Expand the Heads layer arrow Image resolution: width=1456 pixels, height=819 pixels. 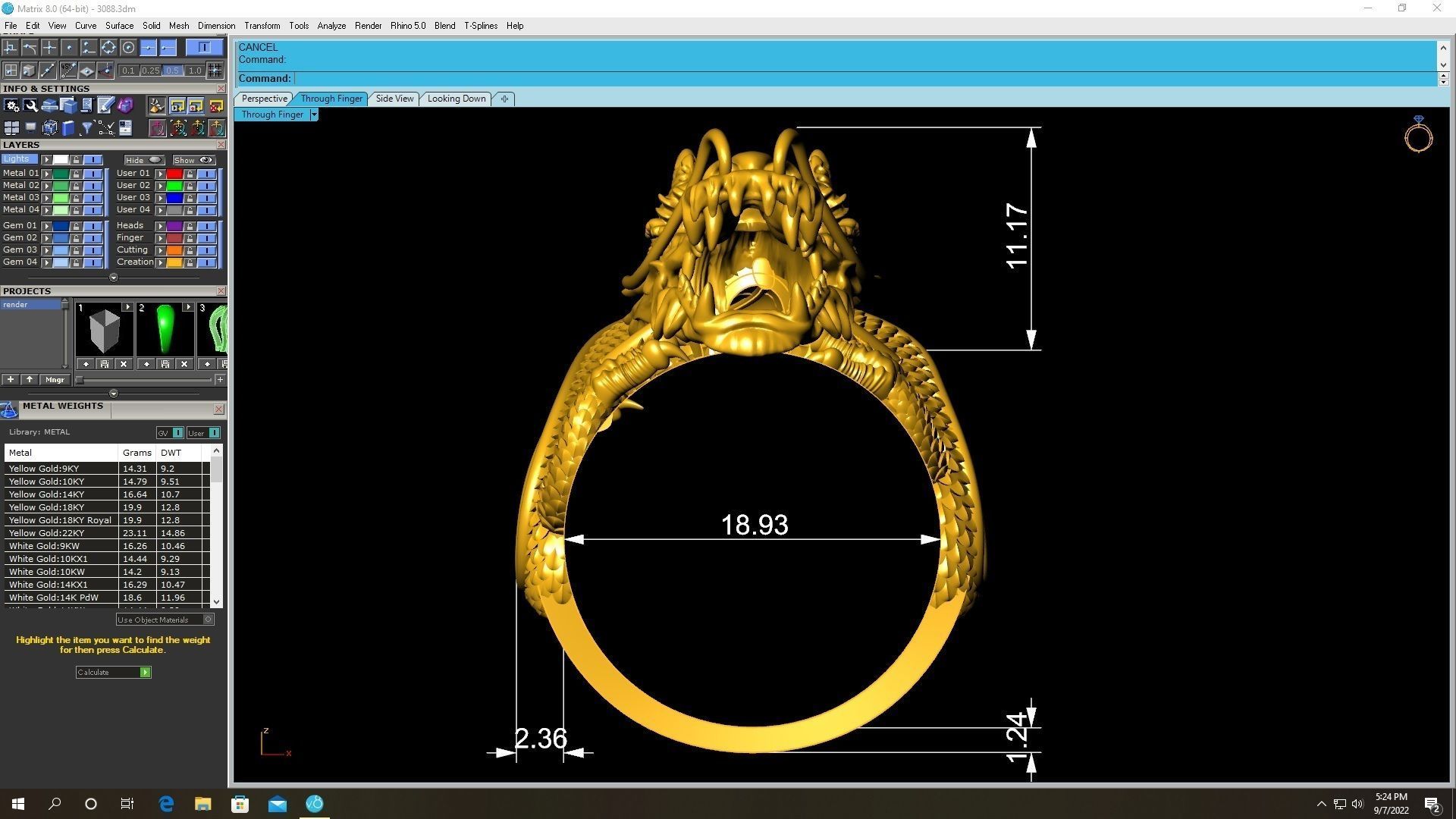tap(160, 226)
